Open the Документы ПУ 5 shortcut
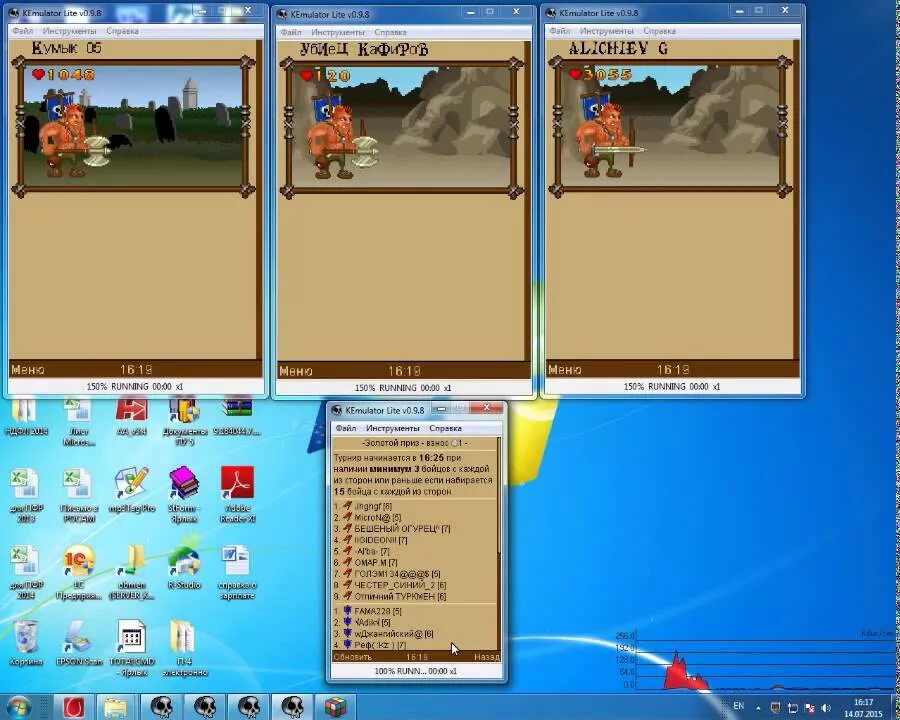This screenshot has width=900, height=720. coord(184,421)
